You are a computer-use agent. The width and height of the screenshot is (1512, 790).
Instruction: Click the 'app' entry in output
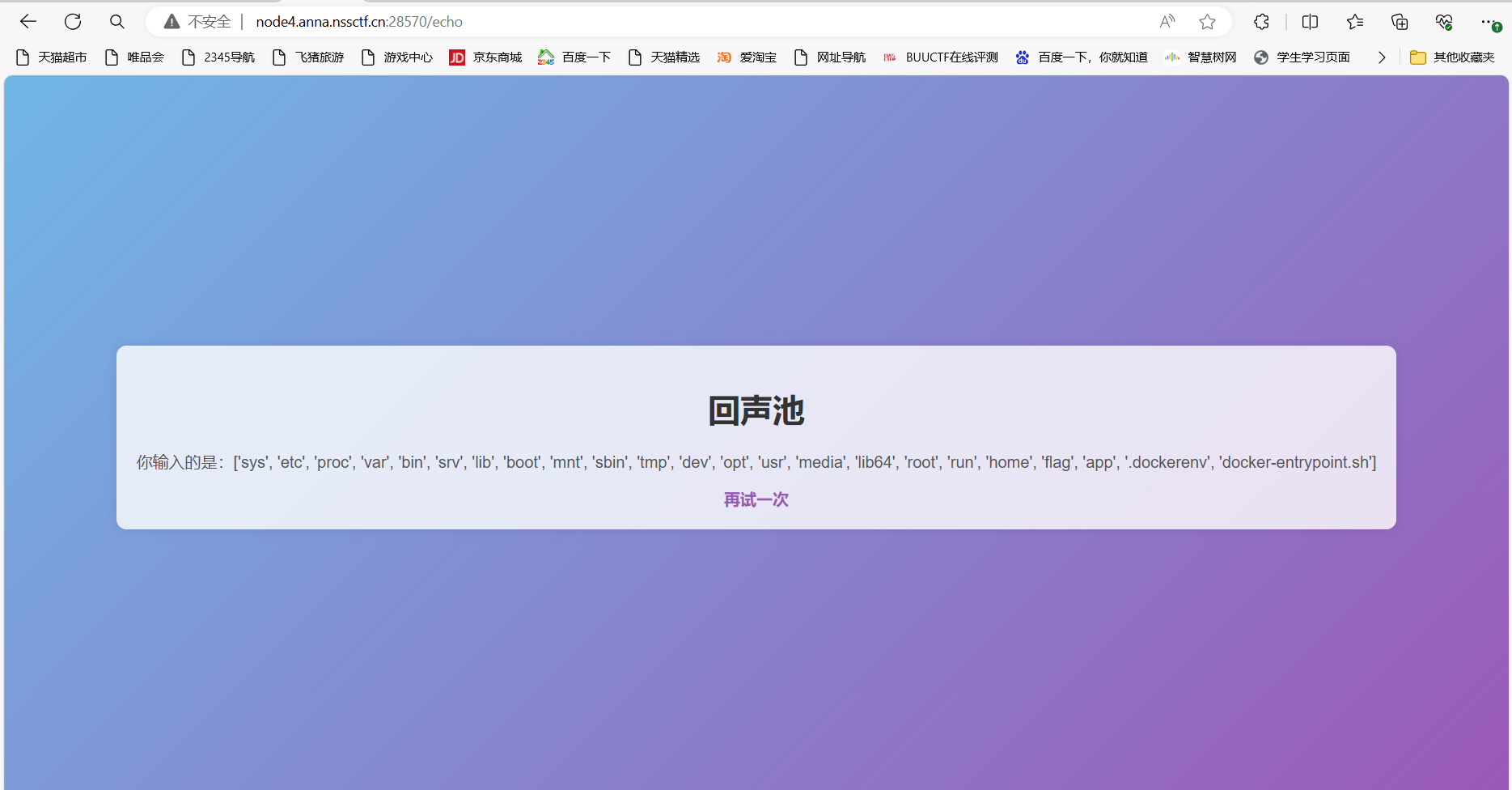click(x=1100, y=462)
